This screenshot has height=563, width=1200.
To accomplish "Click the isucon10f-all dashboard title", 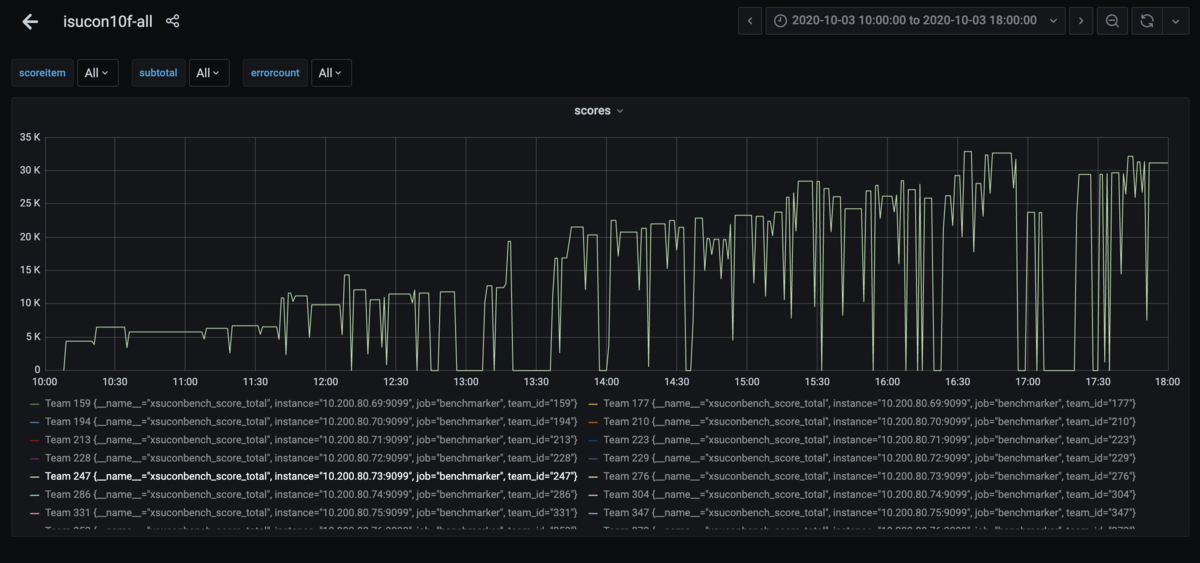I will (107, 21).
